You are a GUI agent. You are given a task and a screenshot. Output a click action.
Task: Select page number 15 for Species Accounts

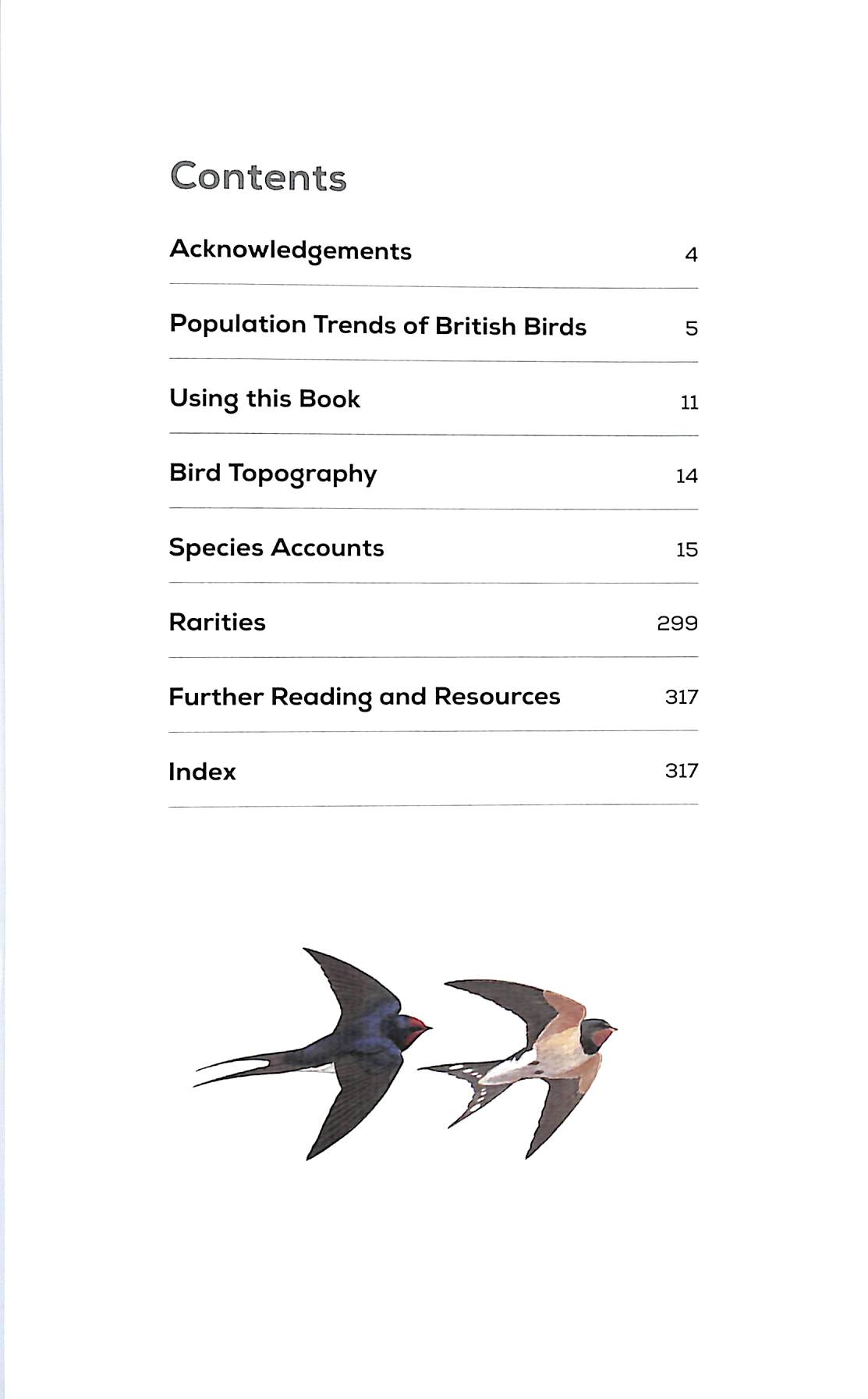click(x=686, y=549)
